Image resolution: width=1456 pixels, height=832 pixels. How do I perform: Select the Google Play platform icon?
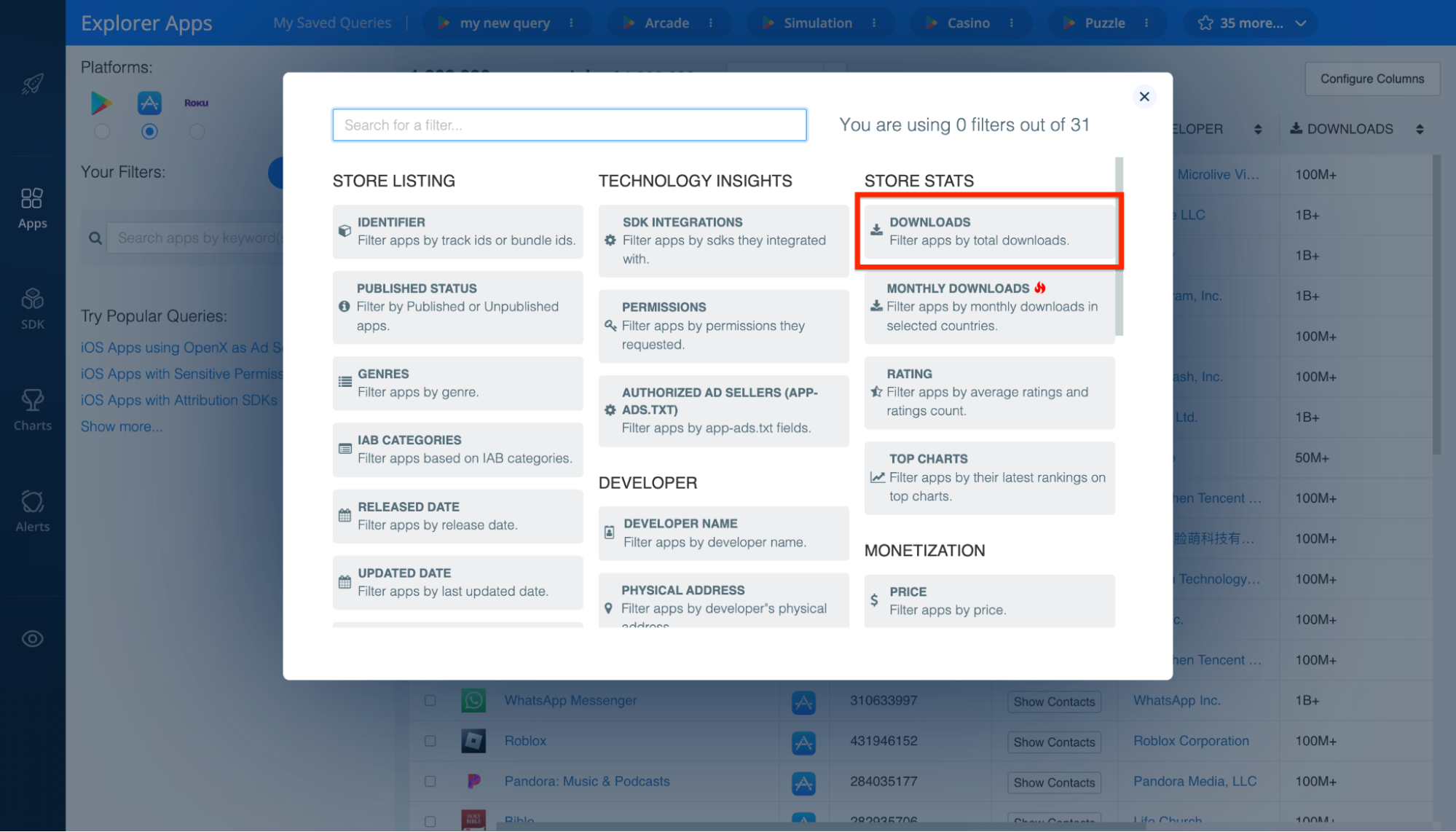coord(101,103)
